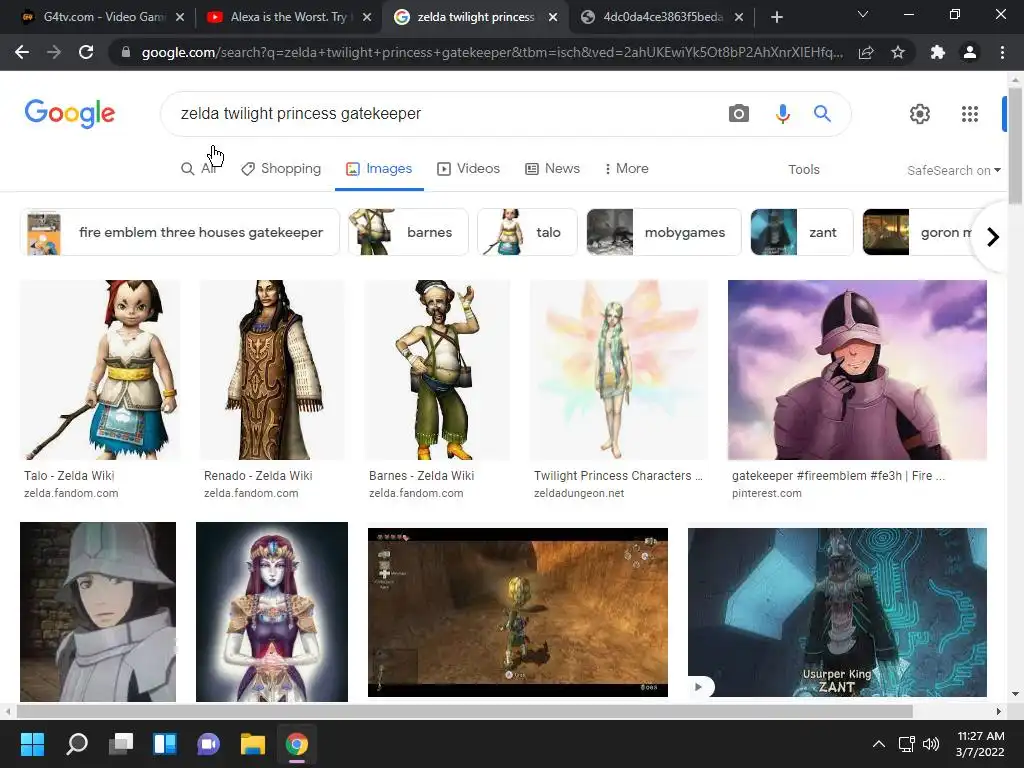Switch to Videos results

(x=468, y=168)
